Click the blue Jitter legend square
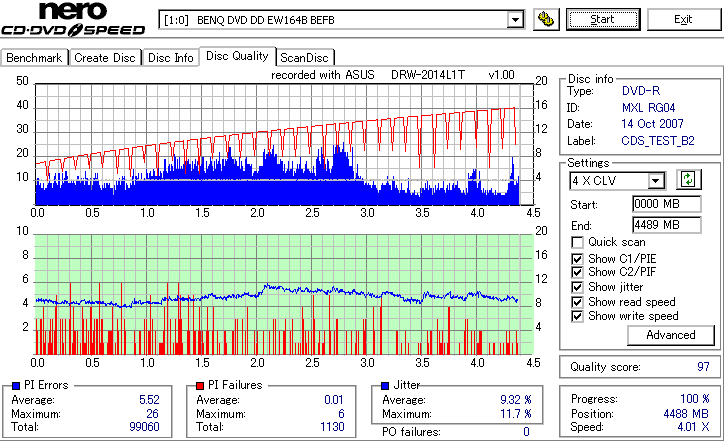Viewport: 724px width, 441px height. (385, 386)
